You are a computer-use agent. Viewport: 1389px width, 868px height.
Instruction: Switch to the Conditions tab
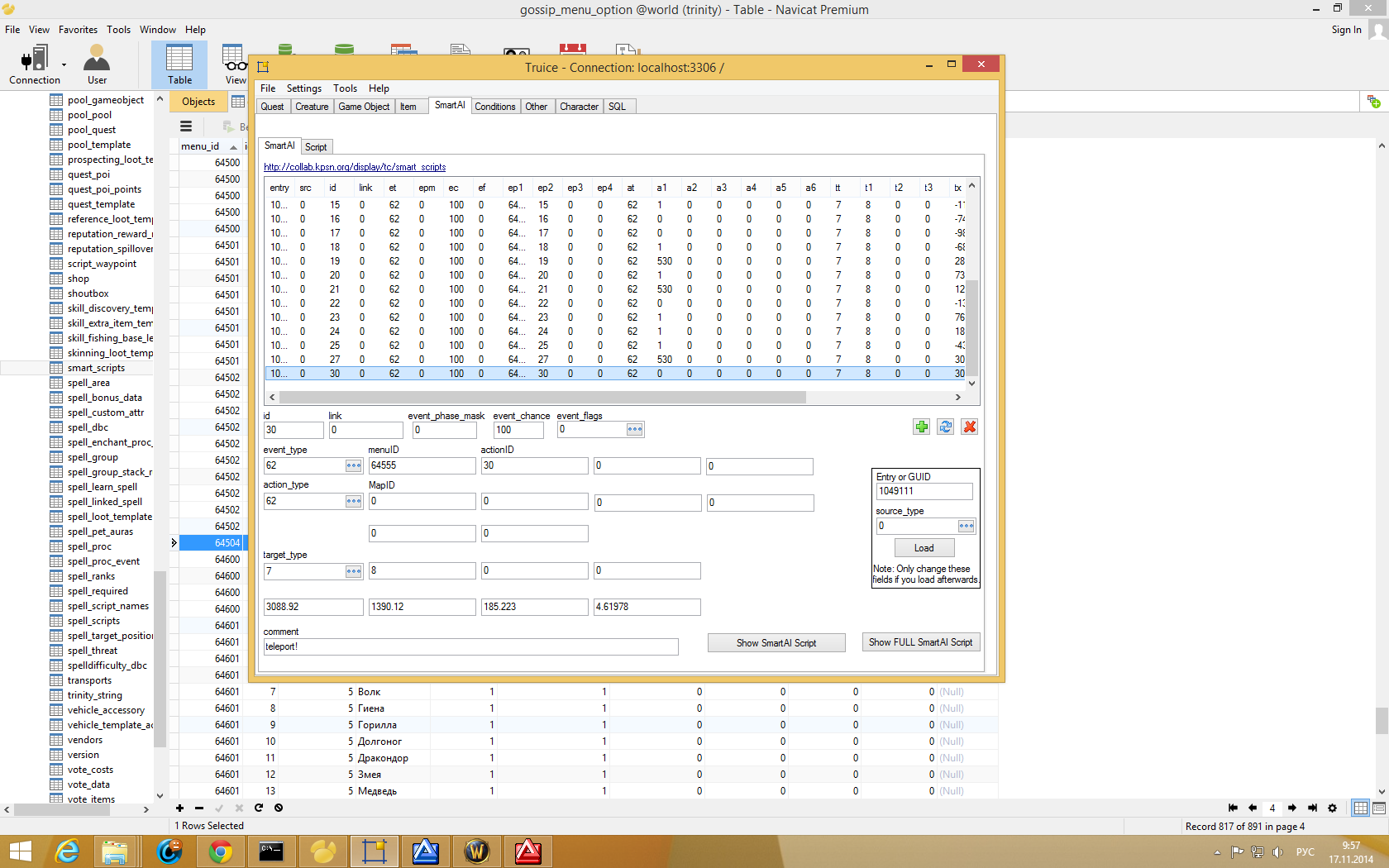(494, 107)
